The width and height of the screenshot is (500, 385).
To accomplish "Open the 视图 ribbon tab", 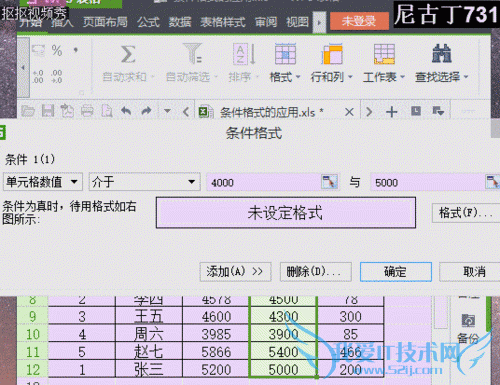I will click(297, 22).
